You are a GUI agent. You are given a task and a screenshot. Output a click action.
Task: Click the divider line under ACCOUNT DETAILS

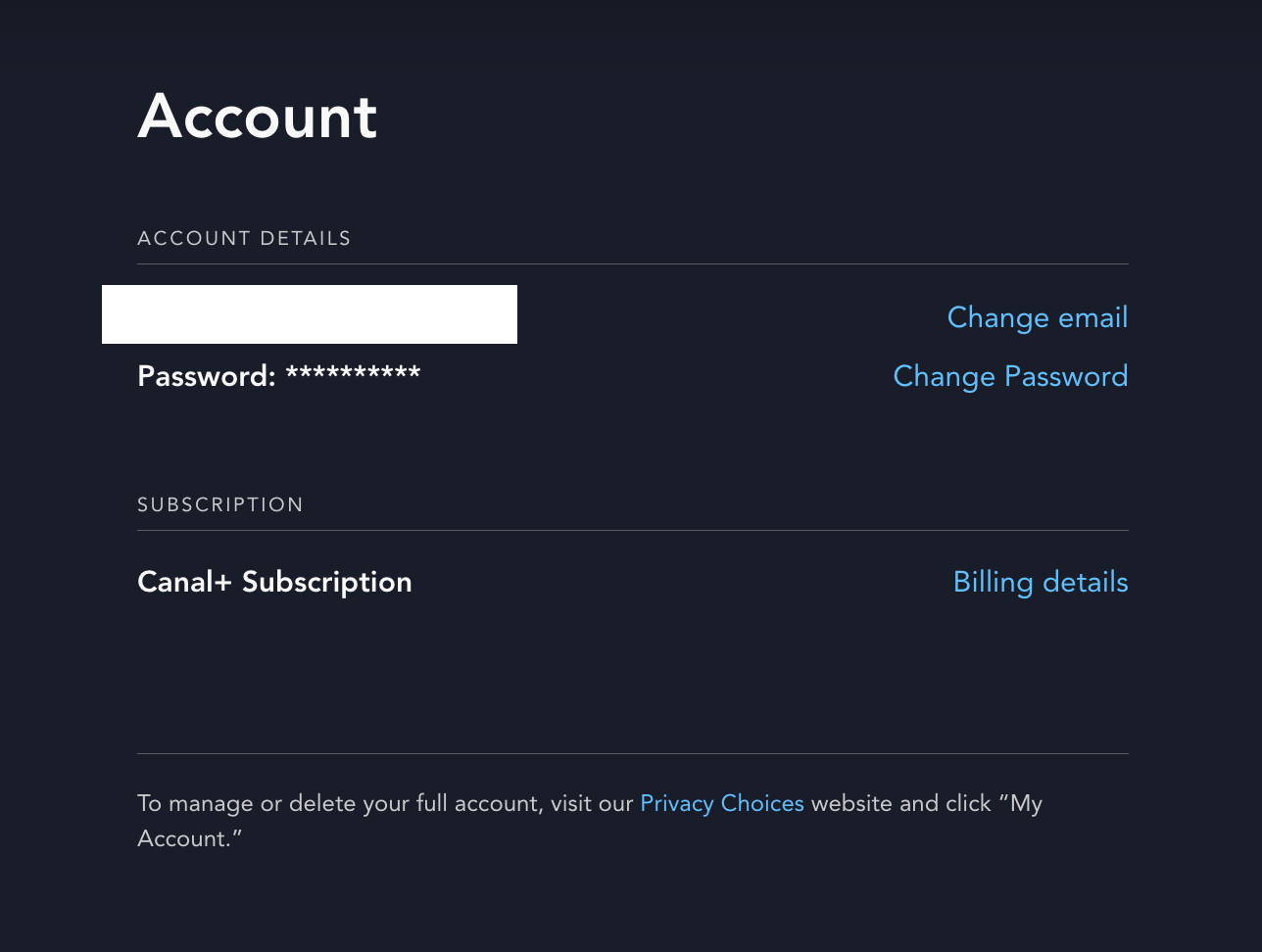[633, 263]
